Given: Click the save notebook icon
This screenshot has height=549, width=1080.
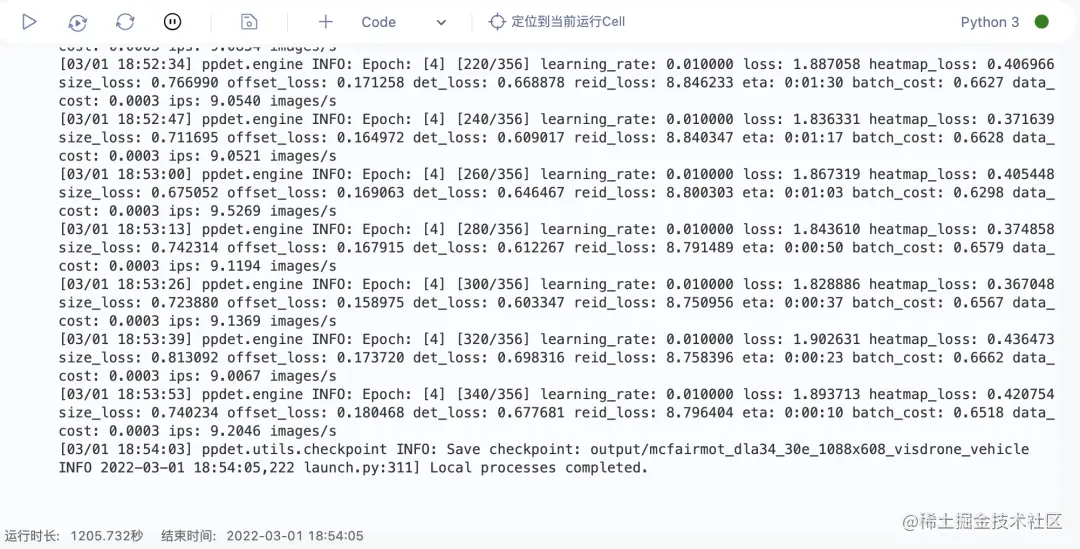Looking at the screenshot, I should point(249,22).
